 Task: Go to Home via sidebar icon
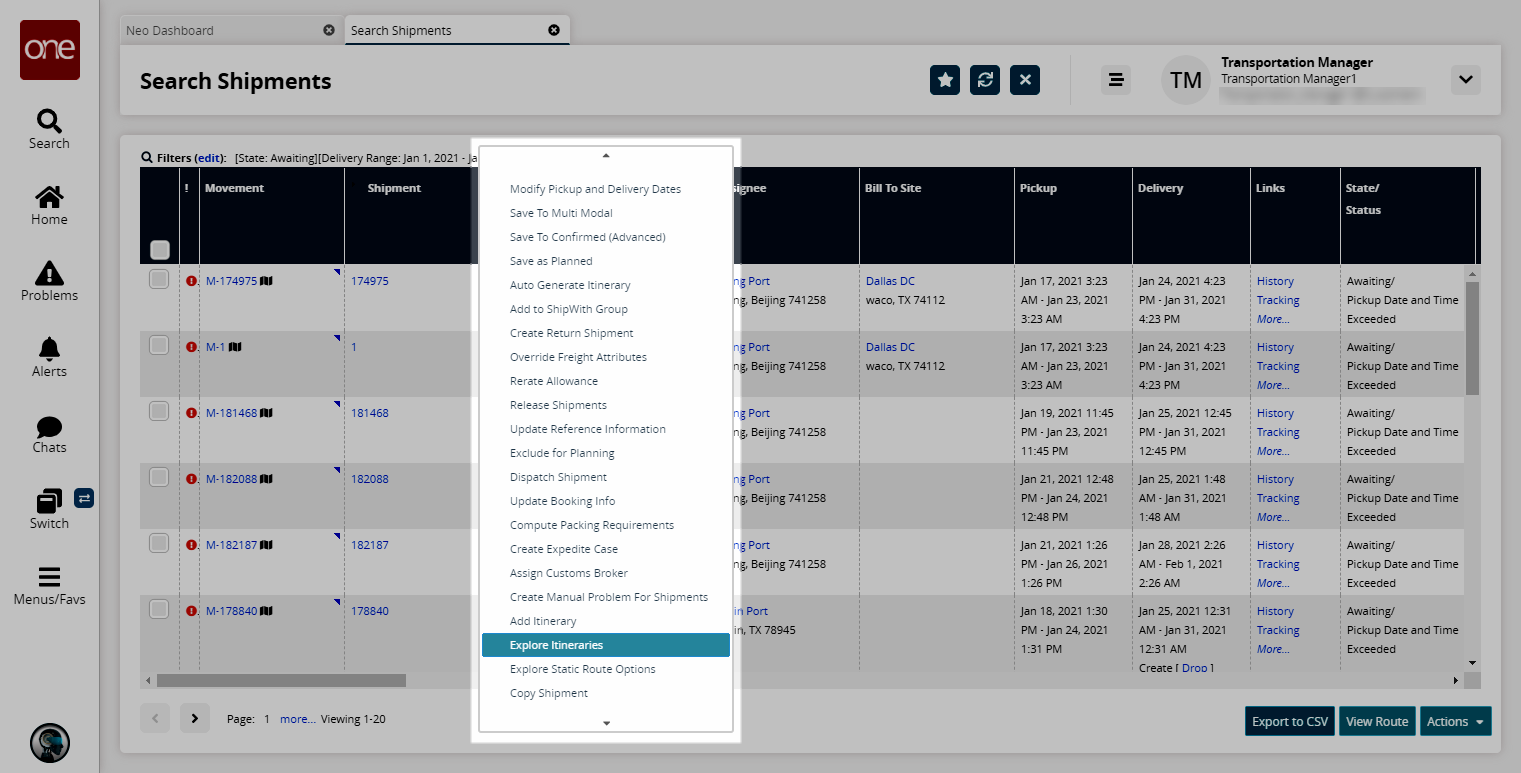[49, 198]
